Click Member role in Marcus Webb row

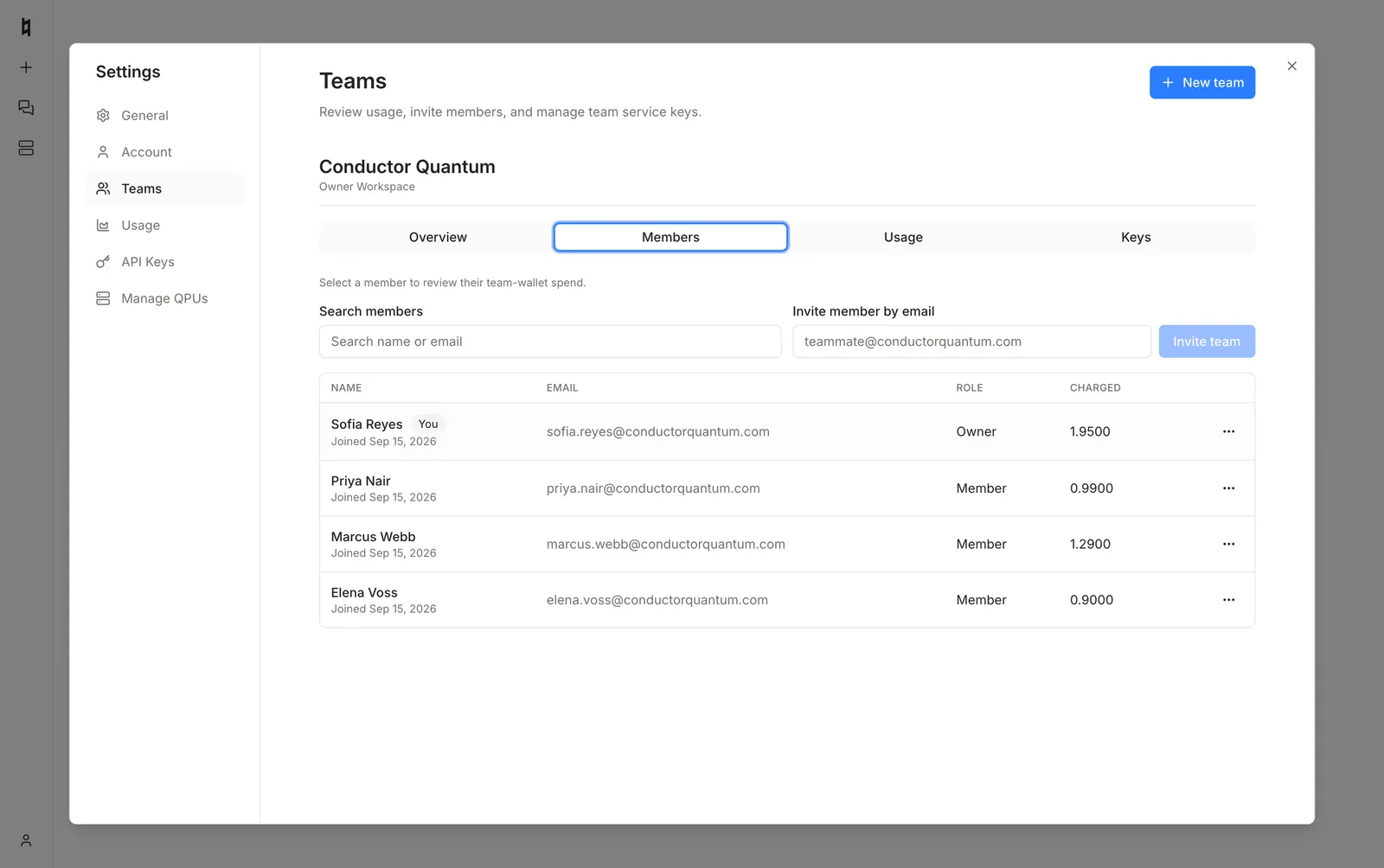[x=981, y=544]
